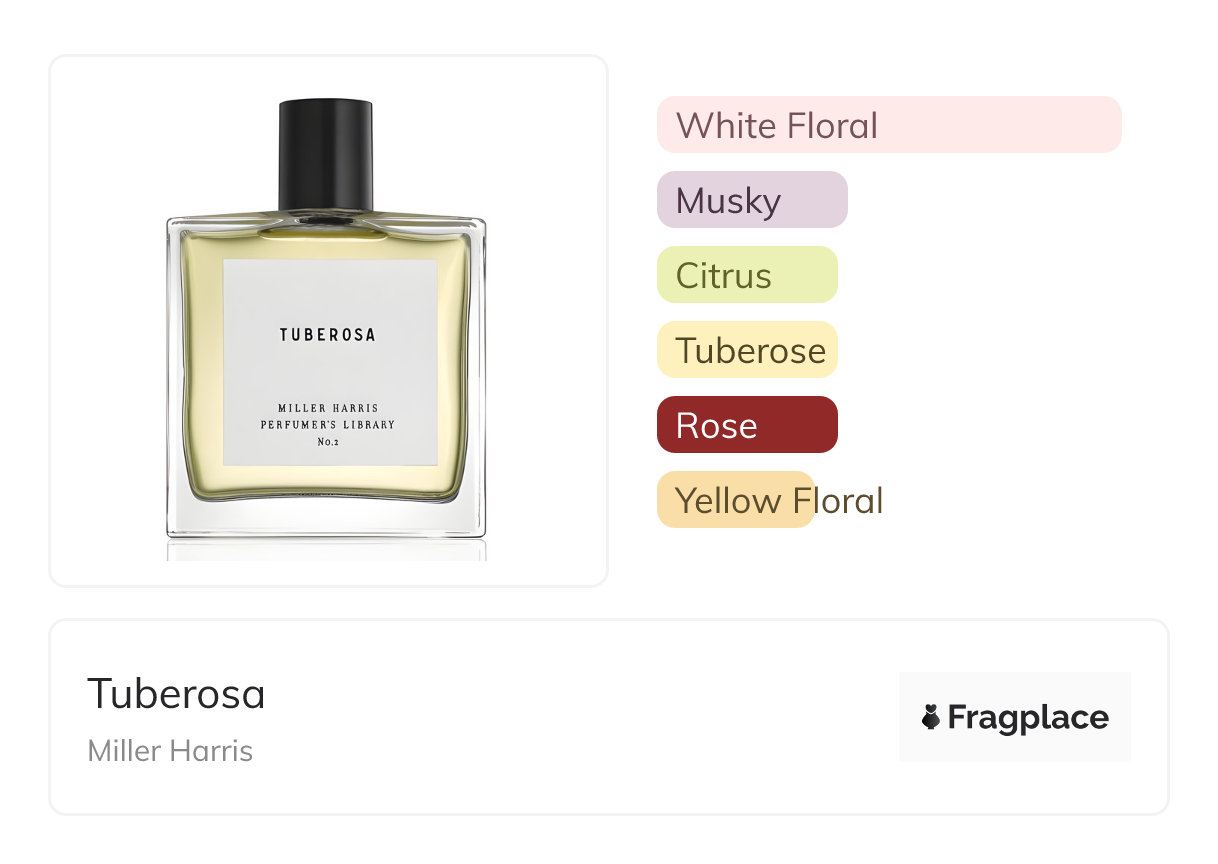Choose the Citrus accord tag
Screen dimensions: 1218x864
[747, 275]
